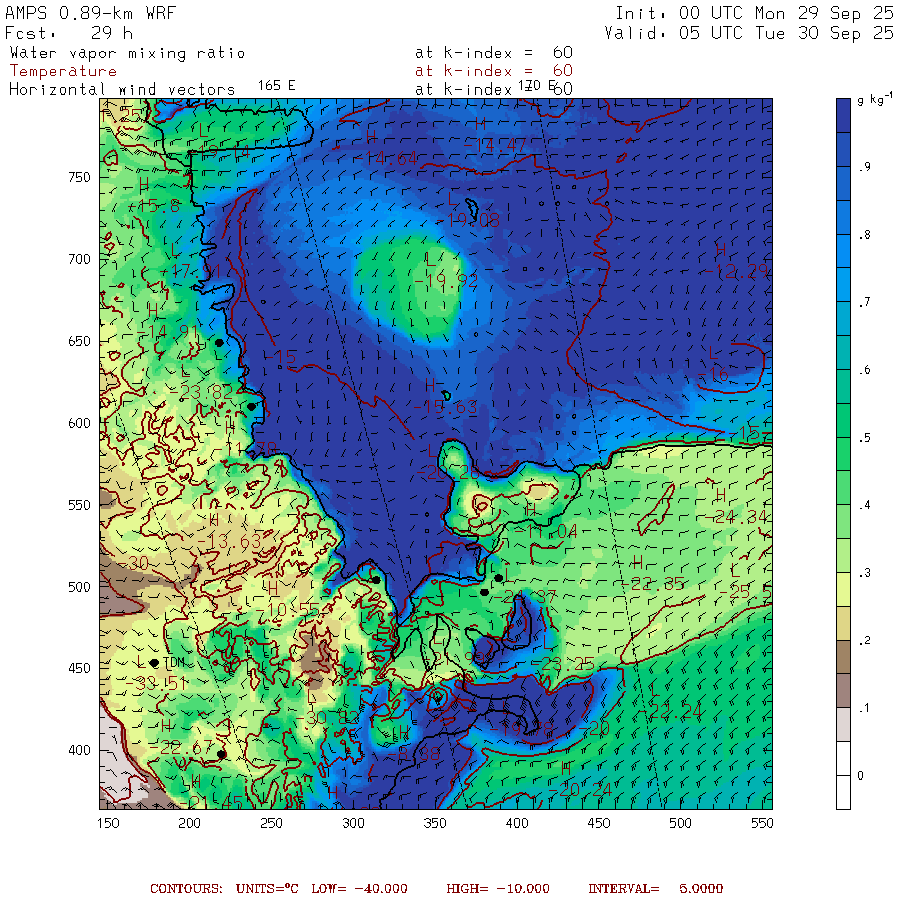The height and width of the screenshot is (900, 900).
Task: Click the Water vapor mixing ratio label
Action: tap(127, 53)
